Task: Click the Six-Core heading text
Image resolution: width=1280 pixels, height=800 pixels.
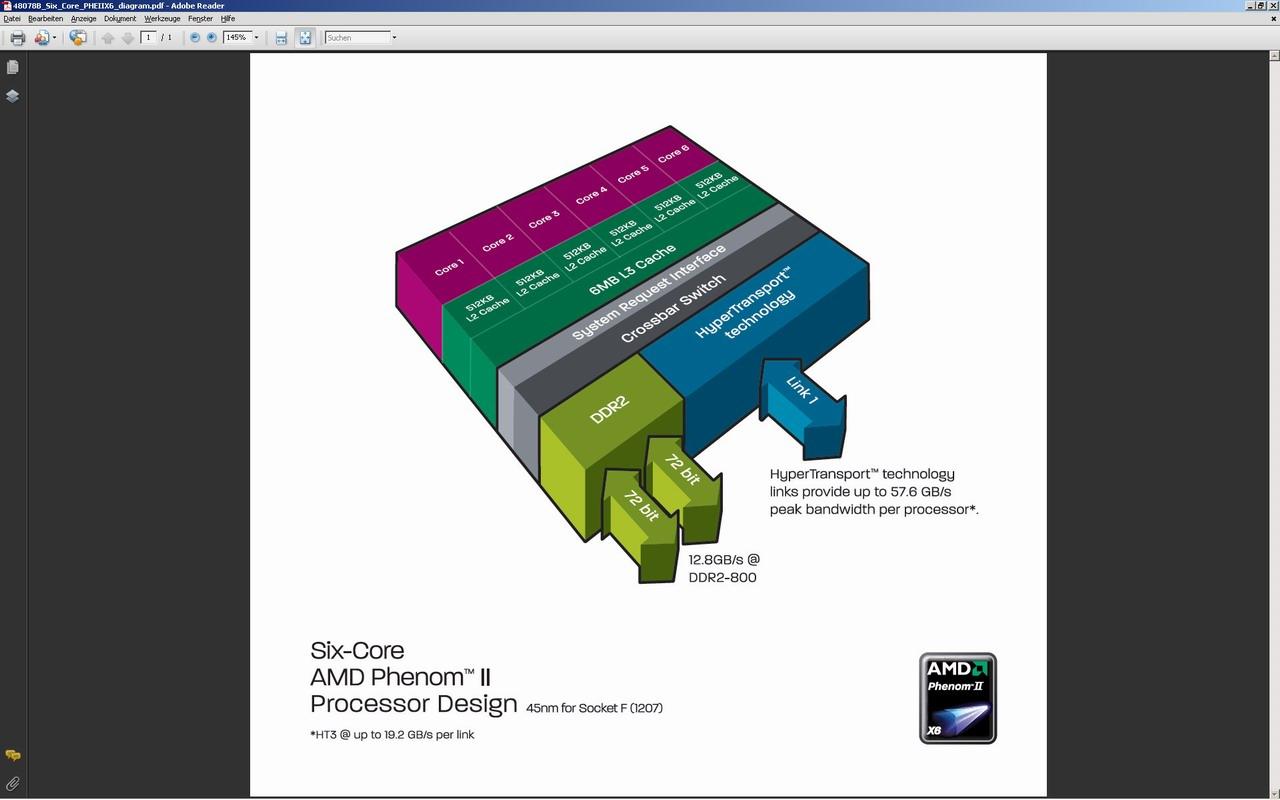Action: pyautogui.click(x=357, y=650)
